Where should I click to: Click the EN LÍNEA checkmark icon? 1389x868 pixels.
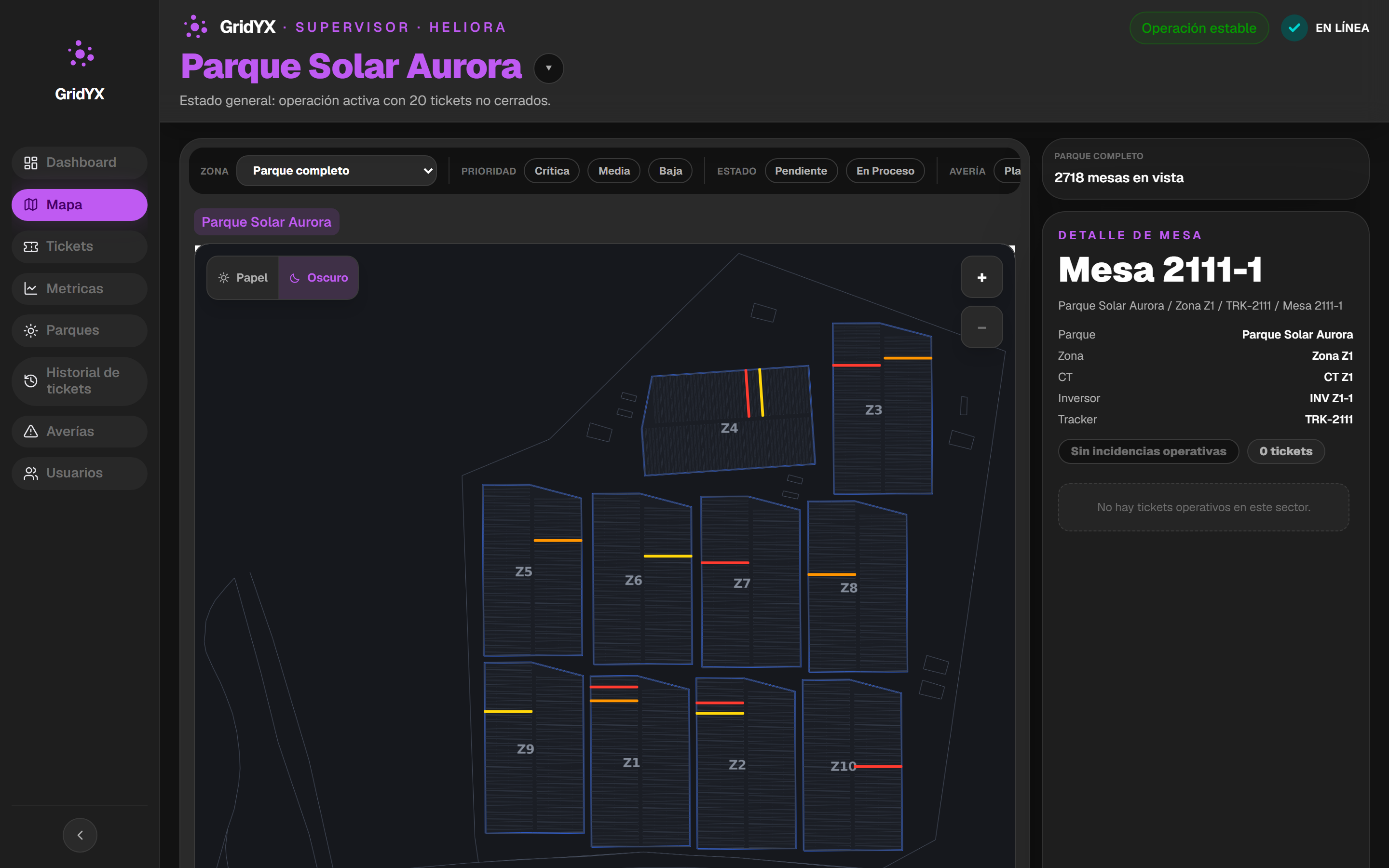pyautogui.click(x=1294, y=27)
